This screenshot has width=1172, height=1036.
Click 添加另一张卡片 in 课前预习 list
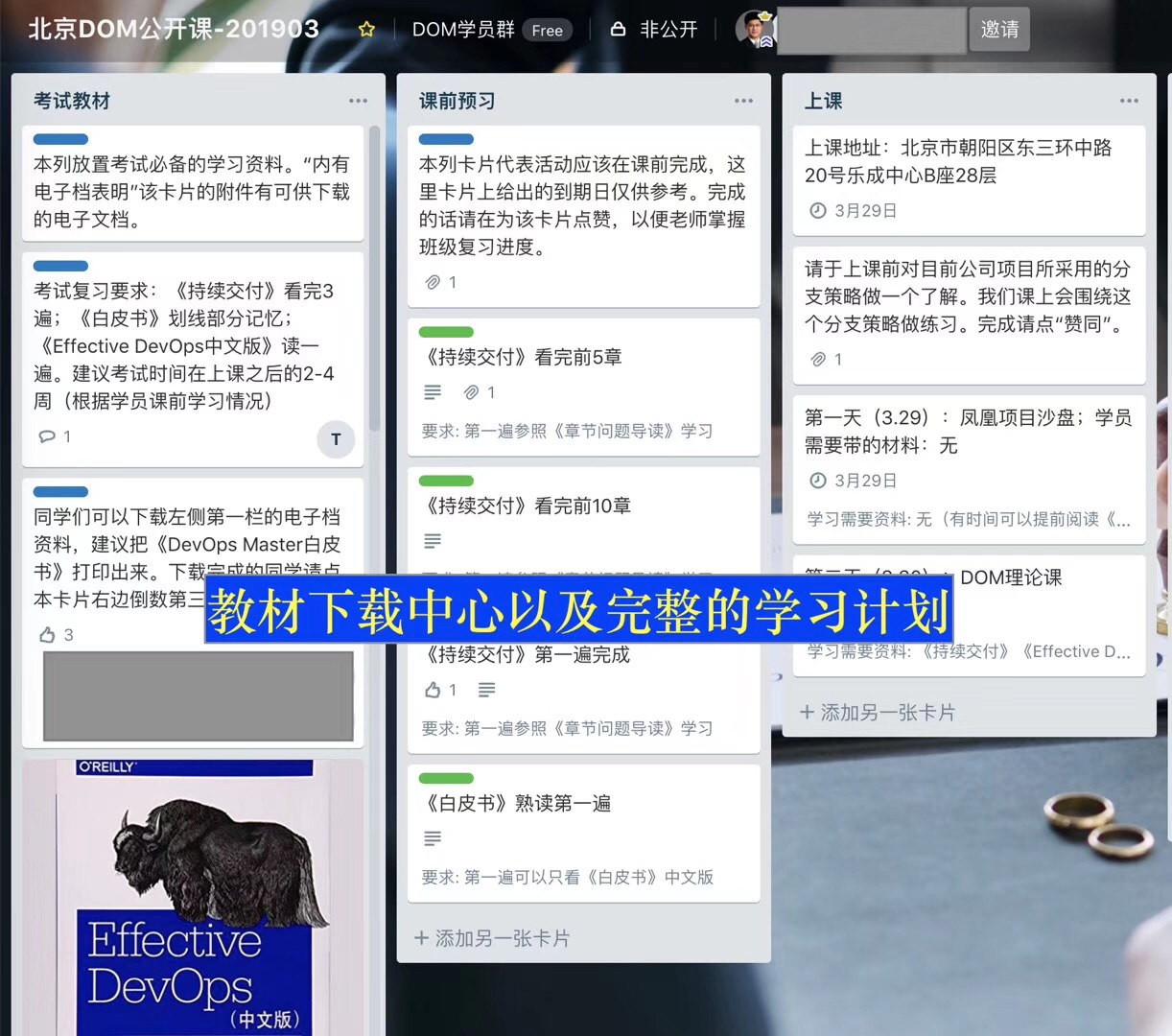pos(493,938)
